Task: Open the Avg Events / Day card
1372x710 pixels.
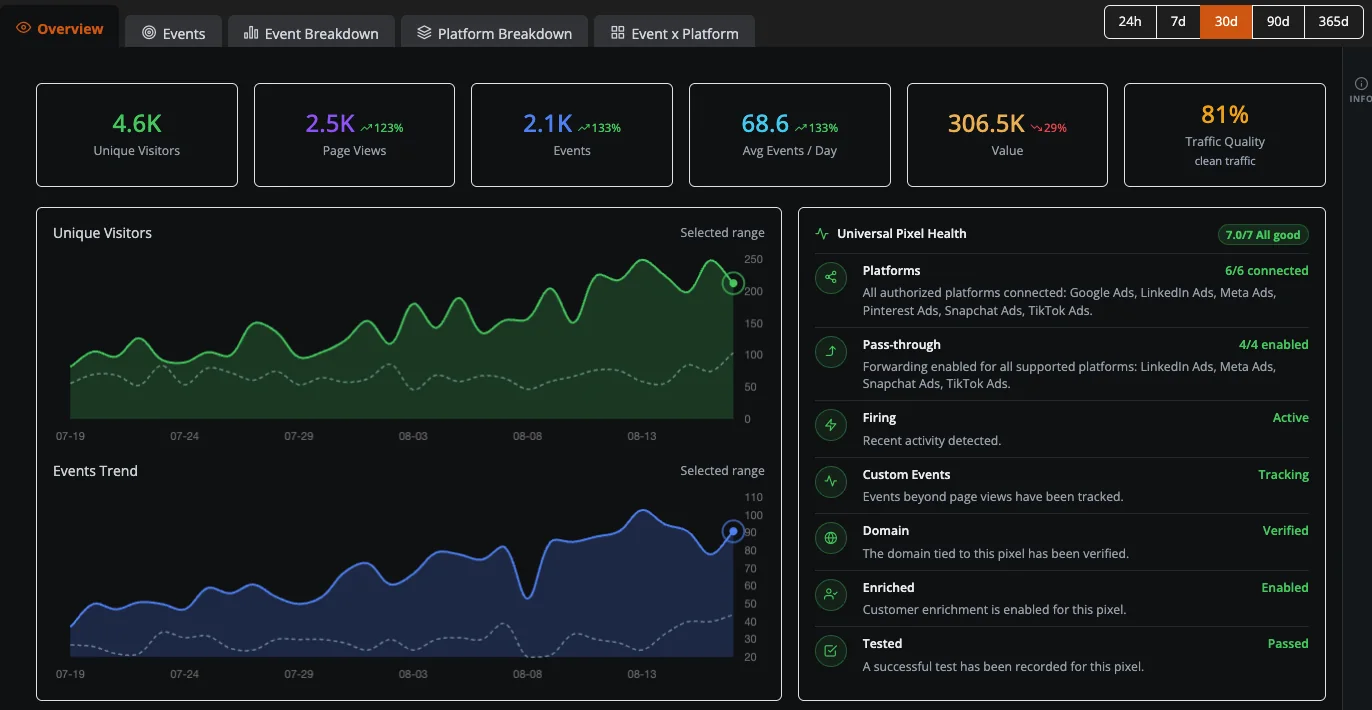Action: coord(790,135)
